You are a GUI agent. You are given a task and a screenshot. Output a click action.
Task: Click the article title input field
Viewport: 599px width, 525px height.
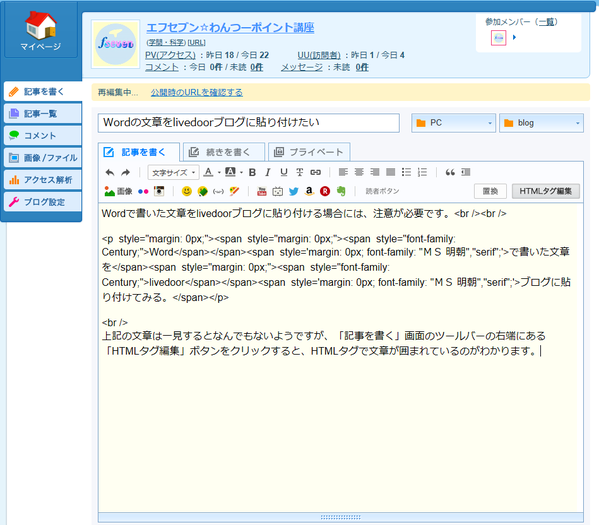[249, 123]
